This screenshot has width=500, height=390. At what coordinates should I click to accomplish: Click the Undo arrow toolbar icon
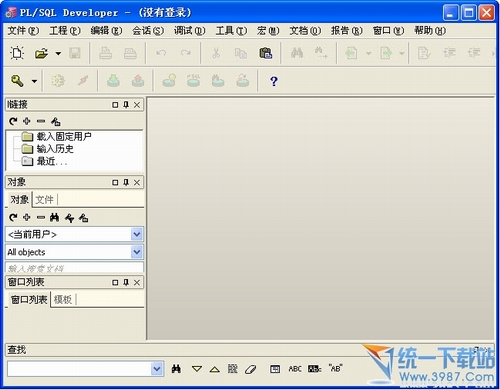click(161, 53)
